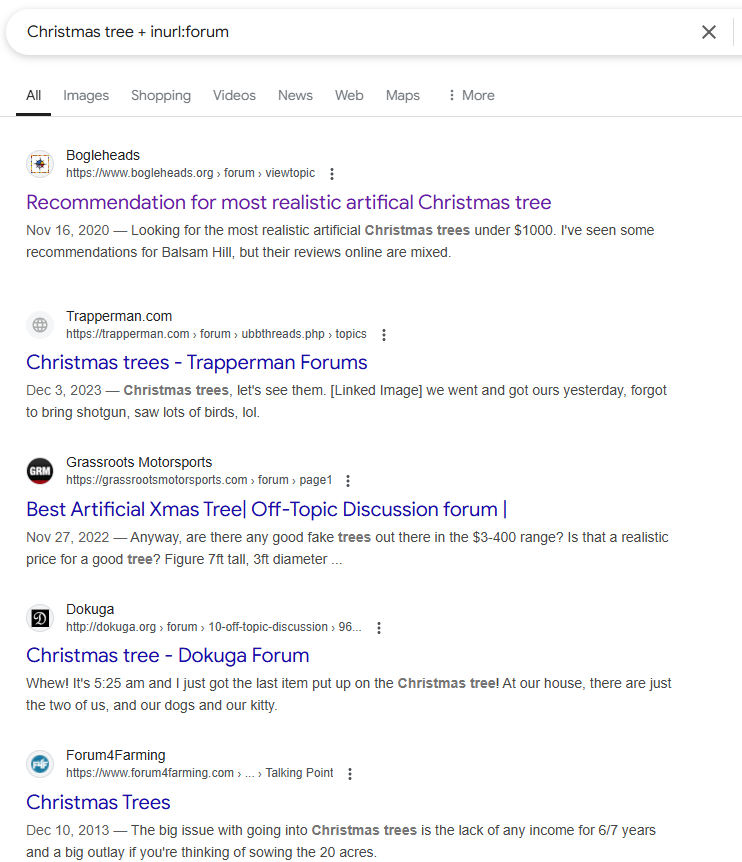The height and width of the screenshot is (862, 742).
Task: Open three-dot menu for Grassroots Motorsports result
Action: point(348,481)
